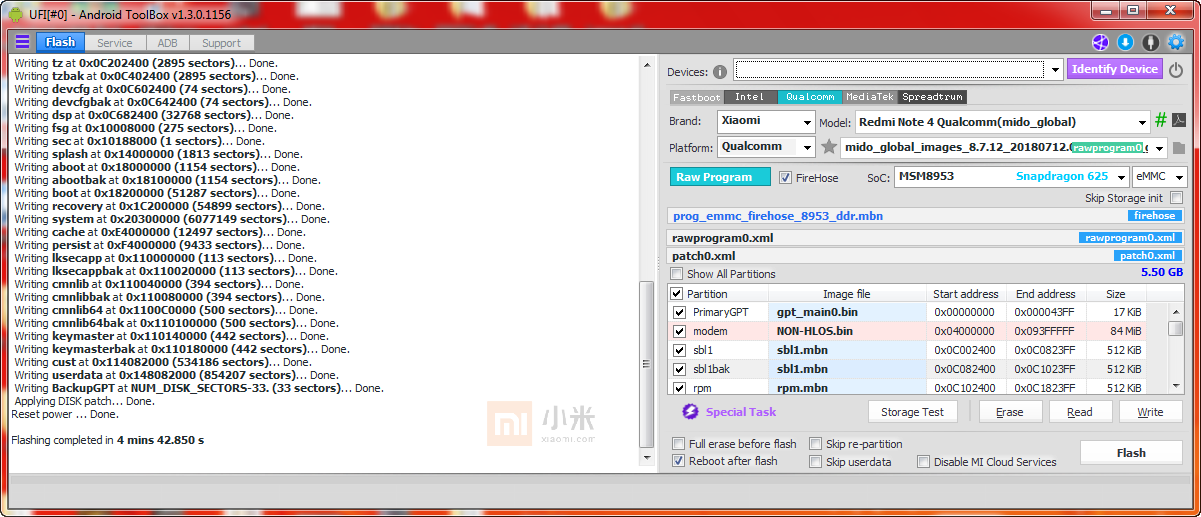
Task: Enable Full erase before flash
Action: click(x=680, y=444)
